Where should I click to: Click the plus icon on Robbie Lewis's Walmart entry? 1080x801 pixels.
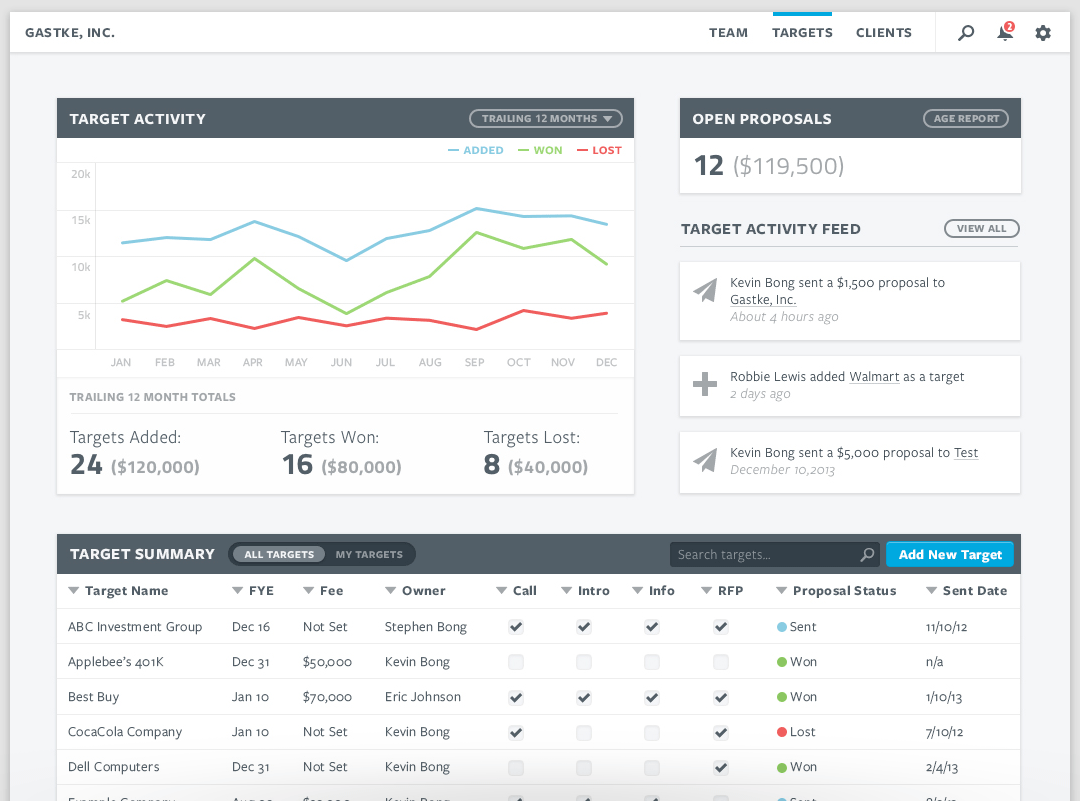(x=705, y=384)
